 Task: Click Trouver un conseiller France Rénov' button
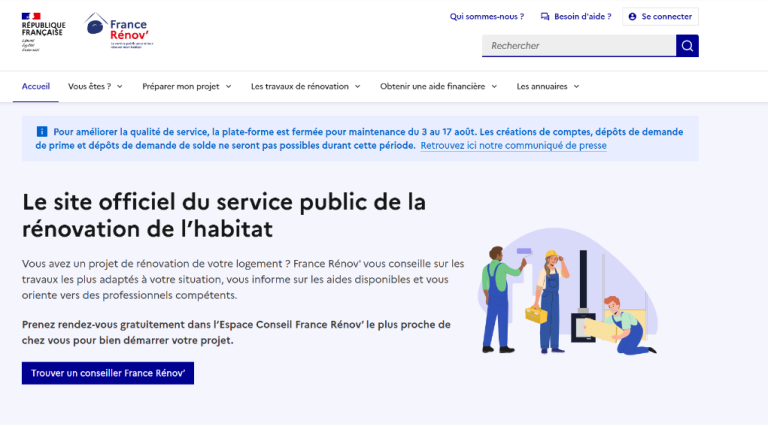pyautogui.click(x=108, y=373)
